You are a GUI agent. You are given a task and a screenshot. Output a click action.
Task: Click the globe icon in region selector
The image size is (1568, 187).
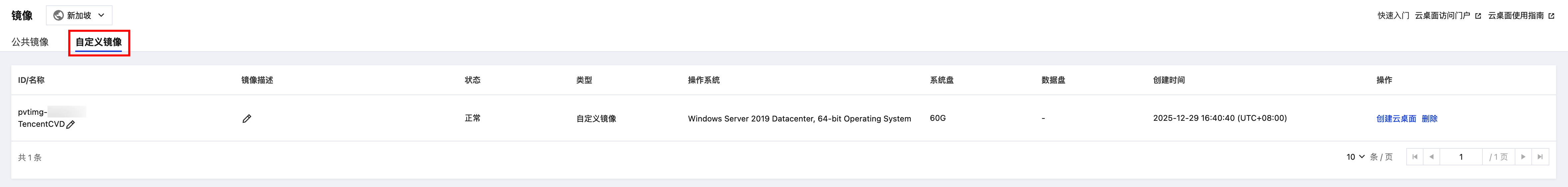tap(59, 15)
